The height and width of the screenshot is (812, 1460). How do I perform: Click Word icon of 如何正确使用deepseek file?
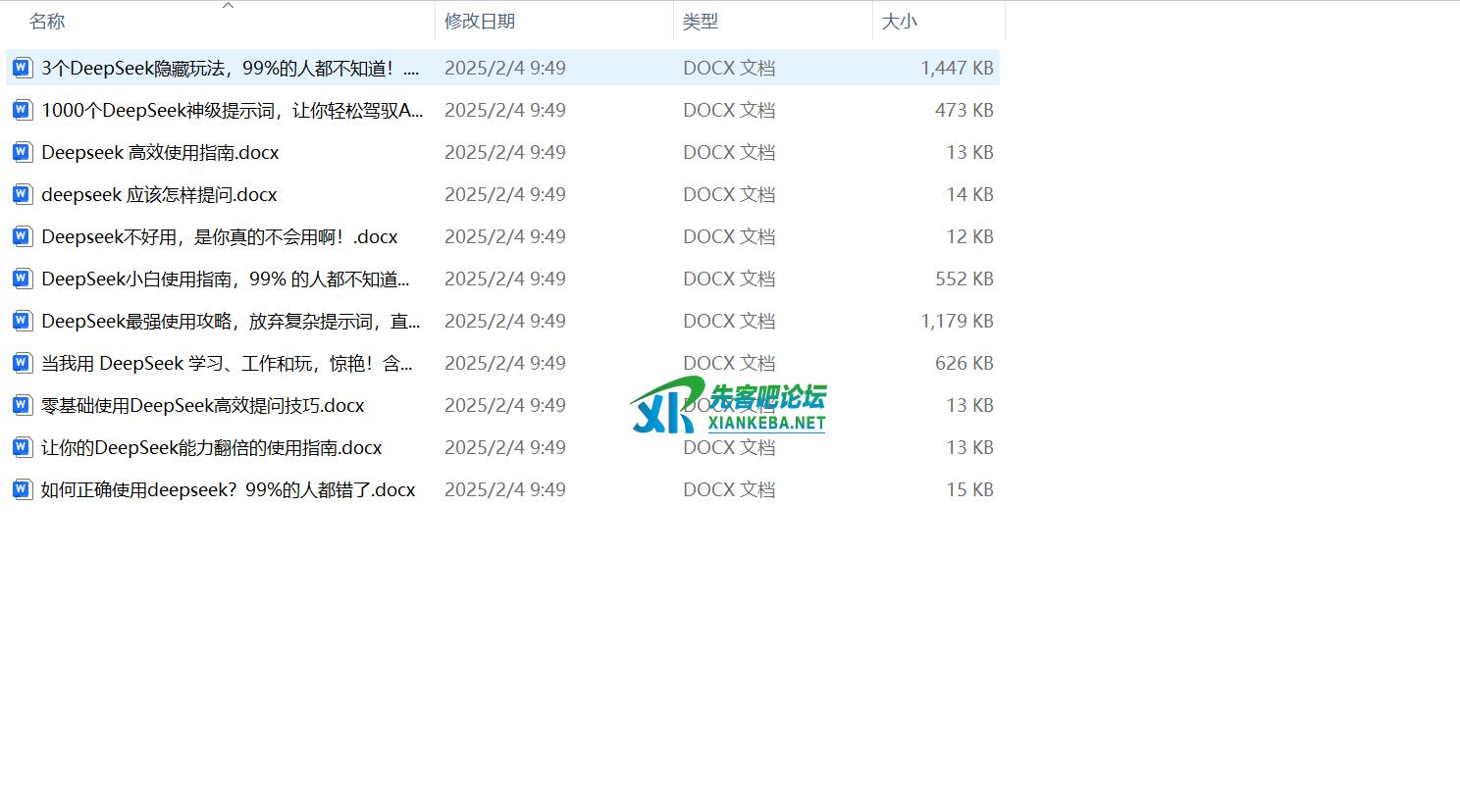(22, 489)
